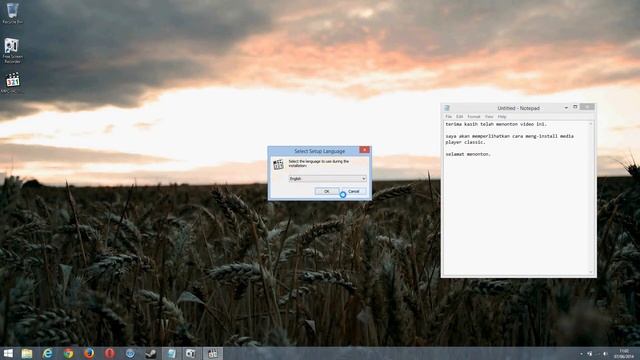Open File Explorer from the taskbar
640x360 pixels.
(27, 353)
